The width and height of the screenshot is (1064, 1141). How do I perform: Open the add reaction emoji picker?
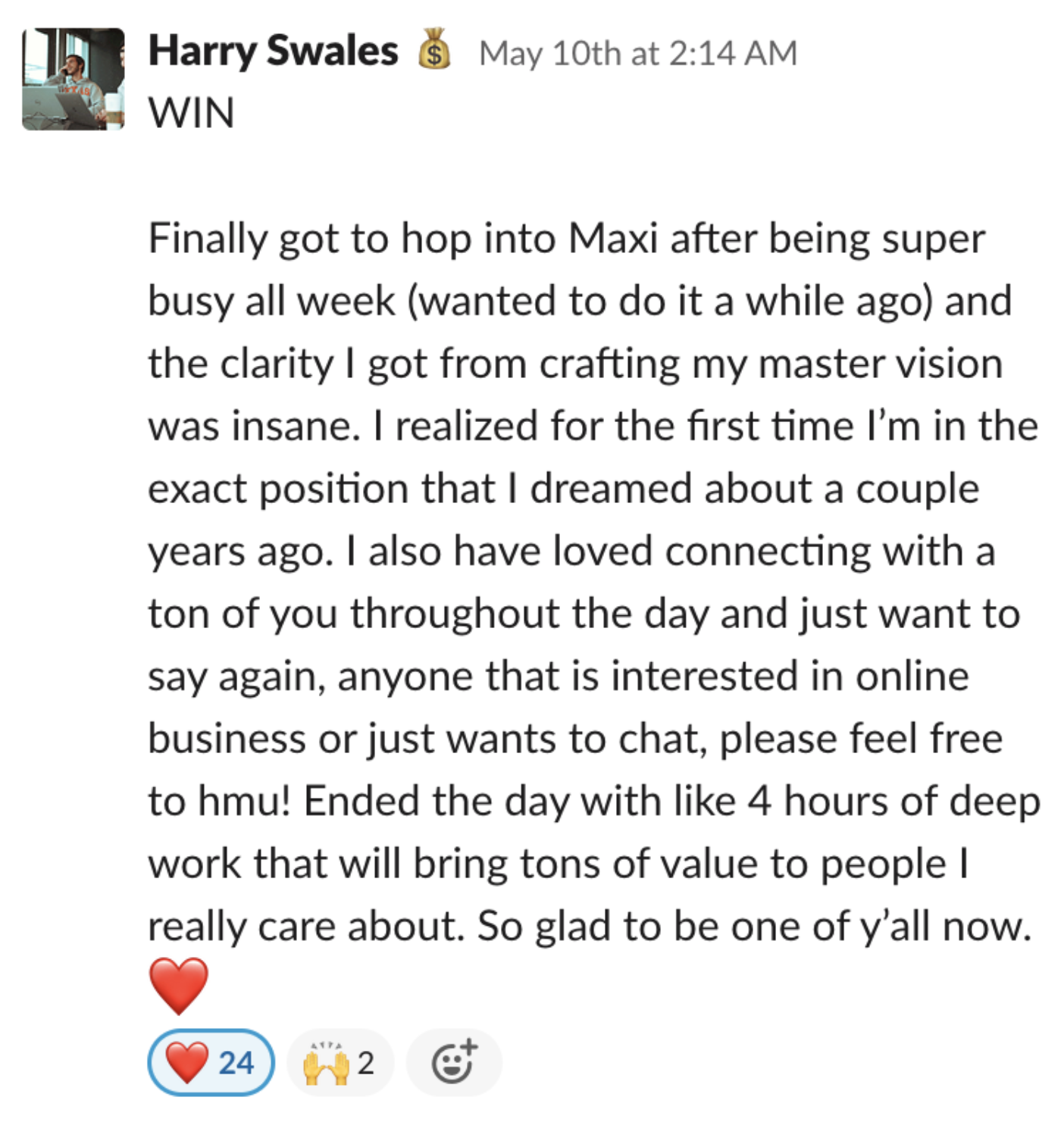coord(454,1062)
